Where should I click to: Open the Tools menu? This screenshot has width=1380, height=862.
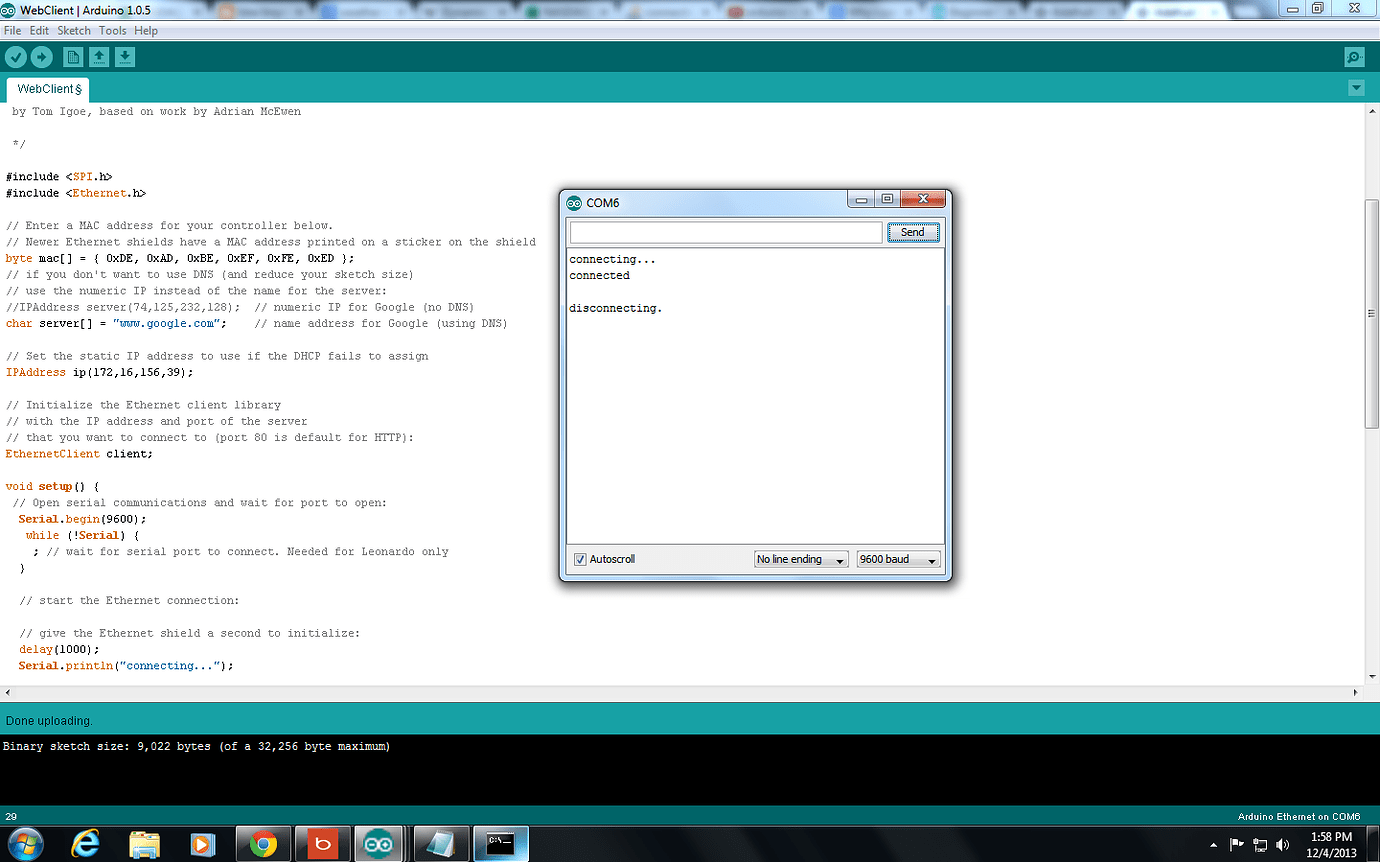coord(112,30)
